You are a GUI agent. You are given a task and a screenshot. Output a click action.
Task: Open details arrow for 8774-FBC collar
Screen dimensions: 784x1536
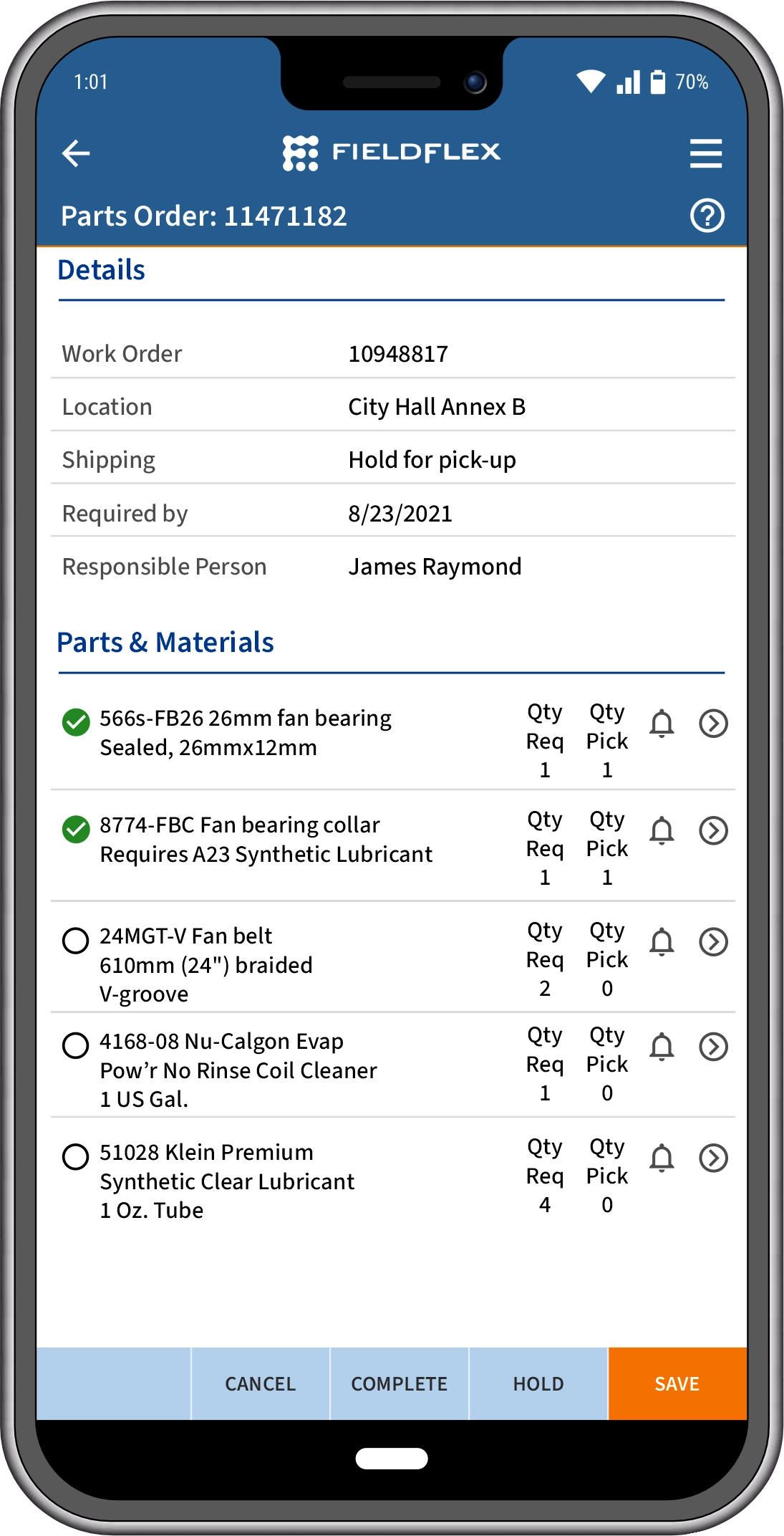[x=713, y=831]
